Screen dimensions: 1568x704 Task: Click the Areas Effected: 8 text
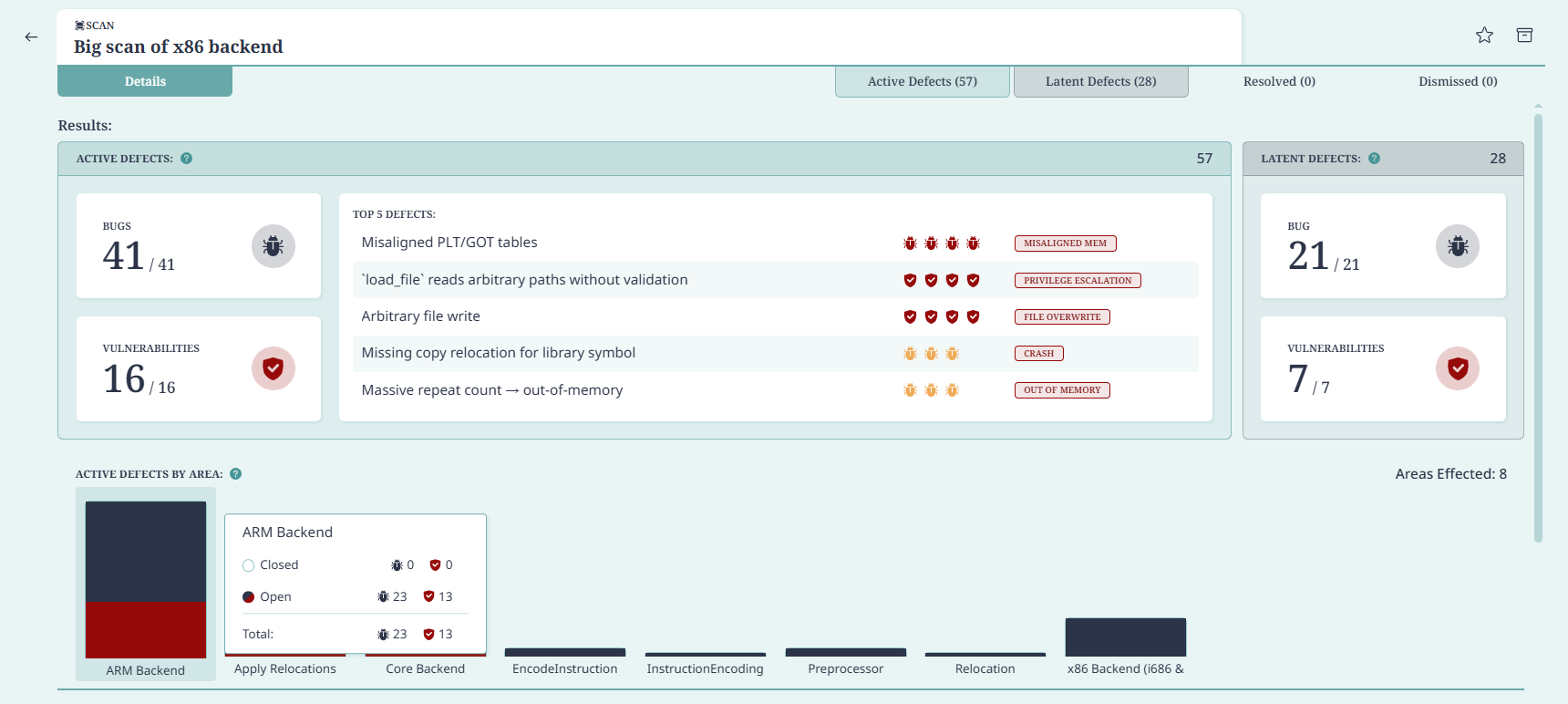coord(1451,473)
